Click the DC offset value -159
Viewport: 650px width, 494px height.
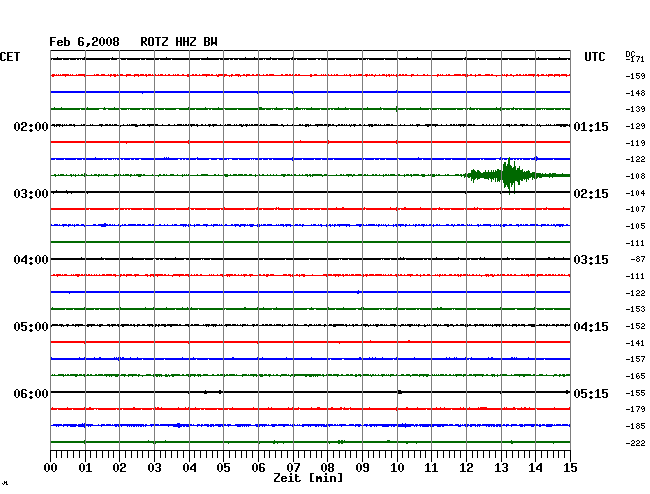click(635, 76)
